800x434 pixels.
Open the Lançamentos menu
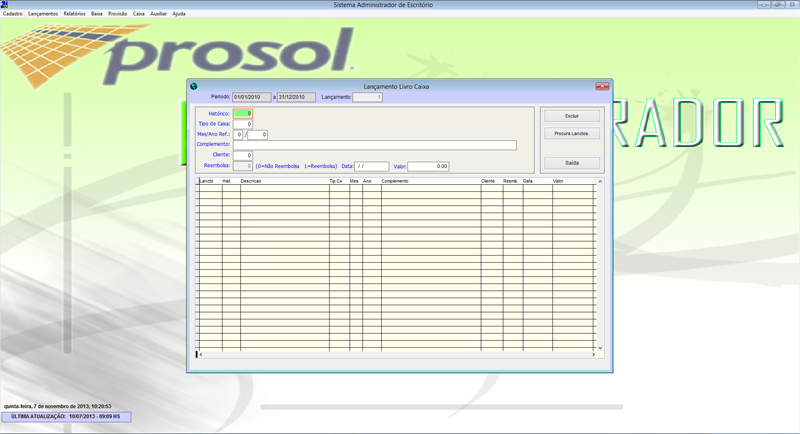[x=43, y=14]
